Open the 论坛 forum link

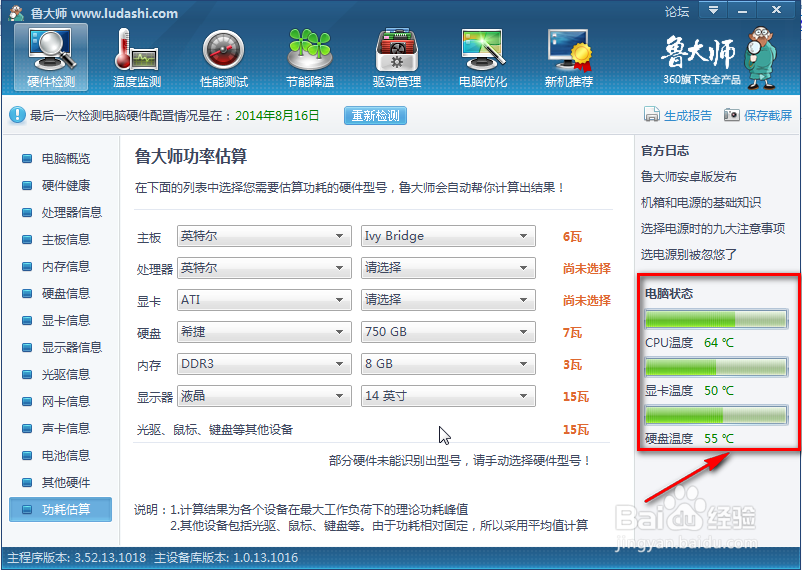(x=677, y=11)
